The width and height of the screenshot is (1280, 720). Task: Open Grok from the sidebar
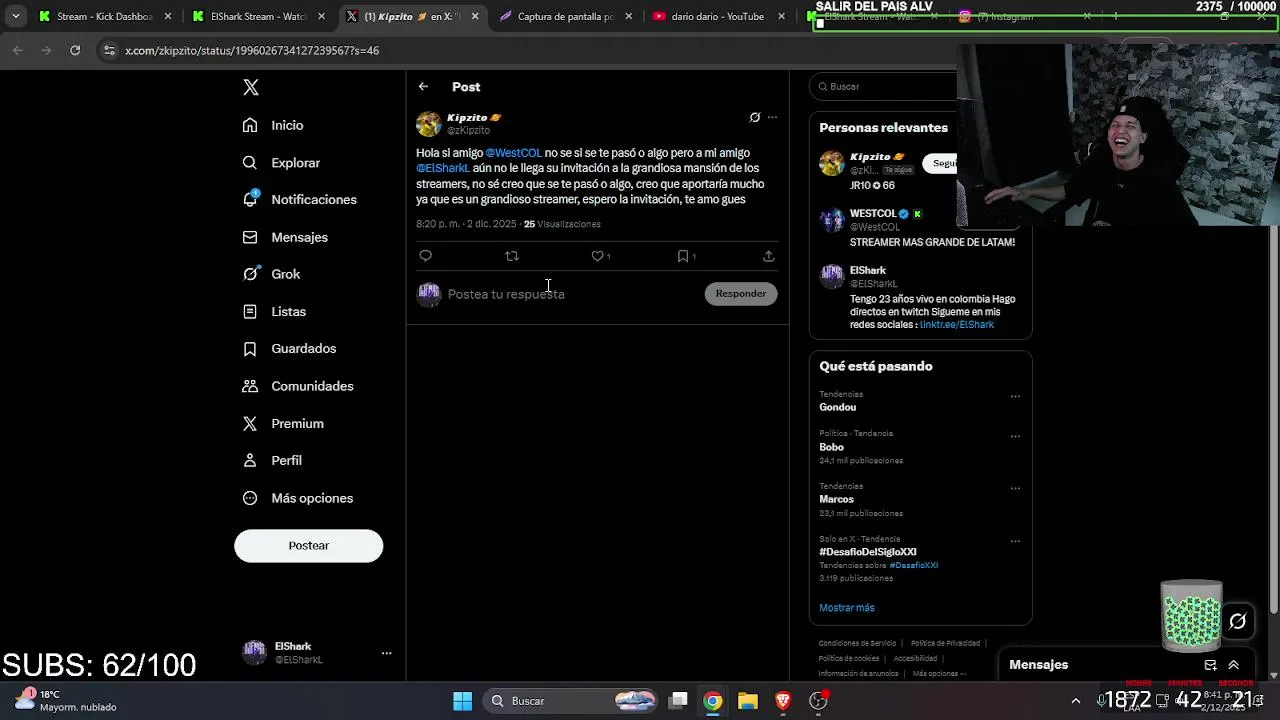coord(271,274)
